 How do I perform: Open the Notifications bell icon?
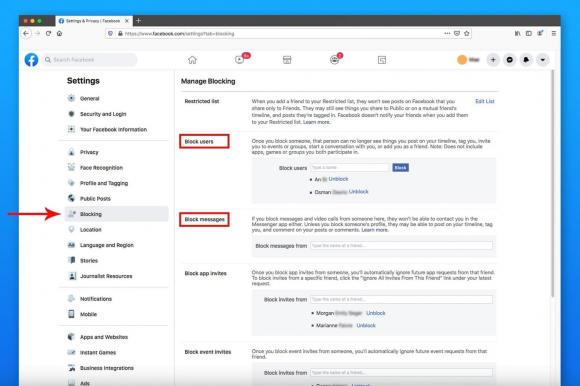(x=526, y=60)
